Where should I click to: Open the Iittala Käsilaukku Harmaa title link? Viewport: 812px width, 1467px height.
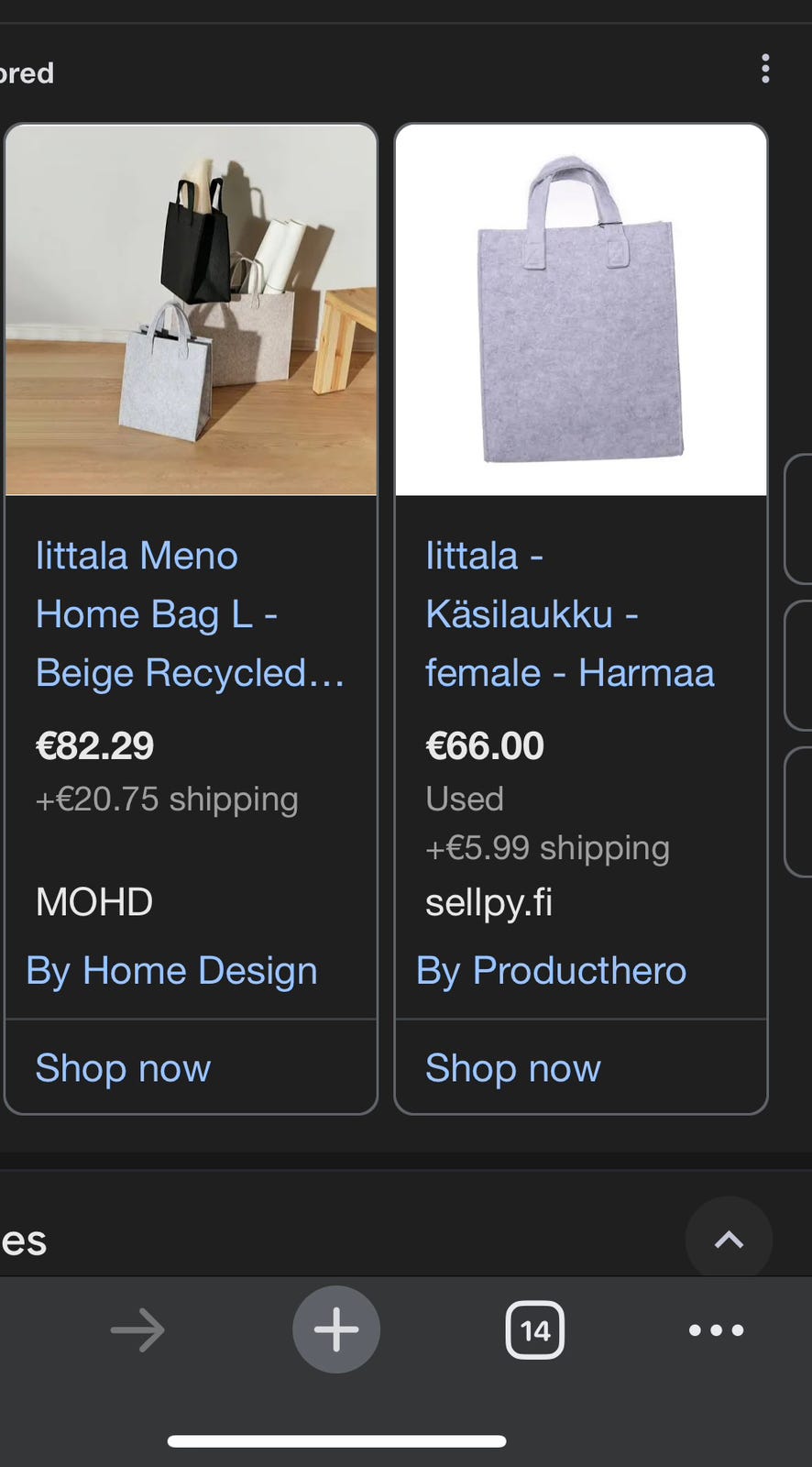568,614
